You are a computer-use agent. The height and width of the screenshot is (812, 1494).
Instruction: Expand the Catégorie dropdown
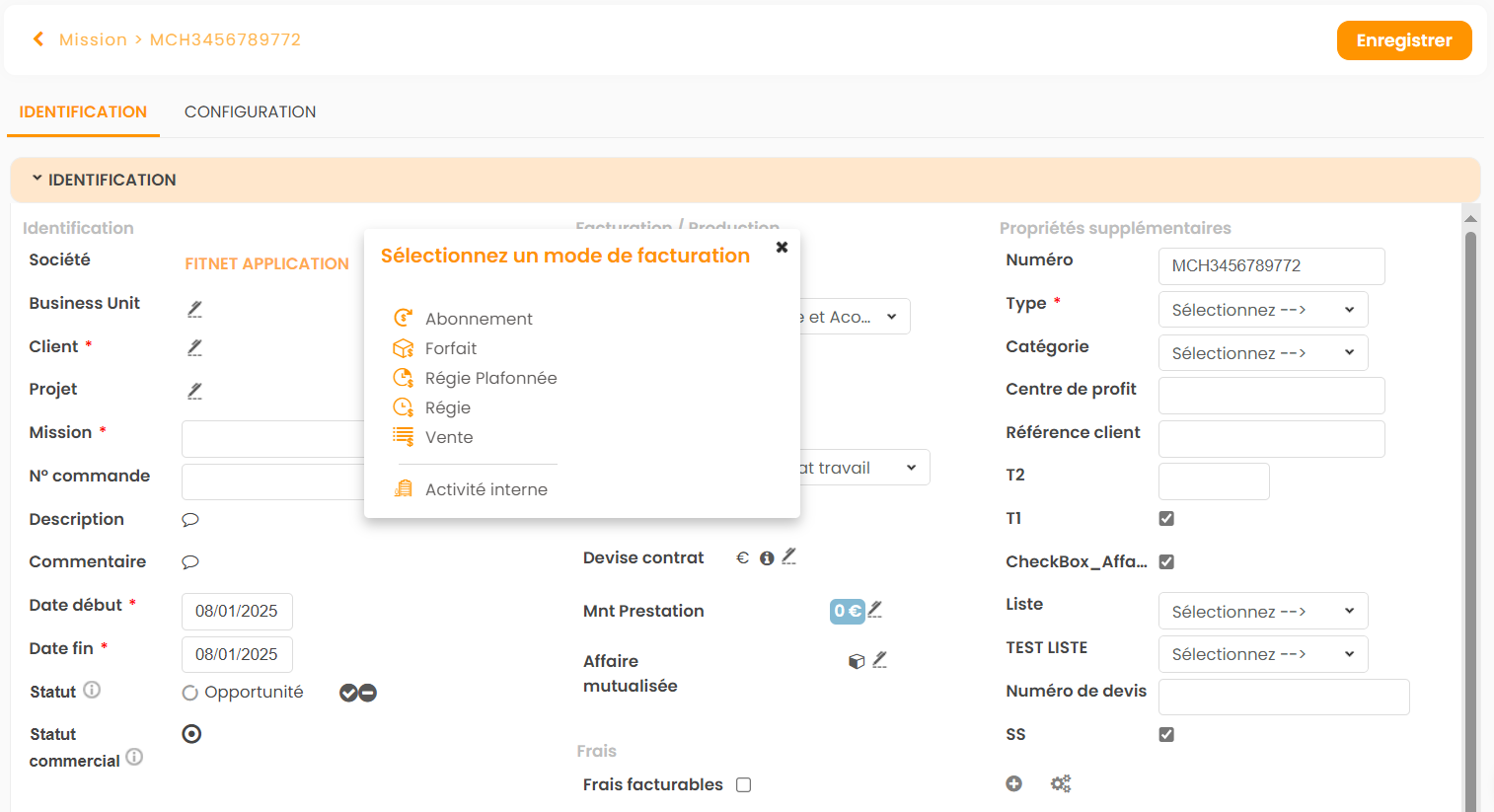[1262, 353]
